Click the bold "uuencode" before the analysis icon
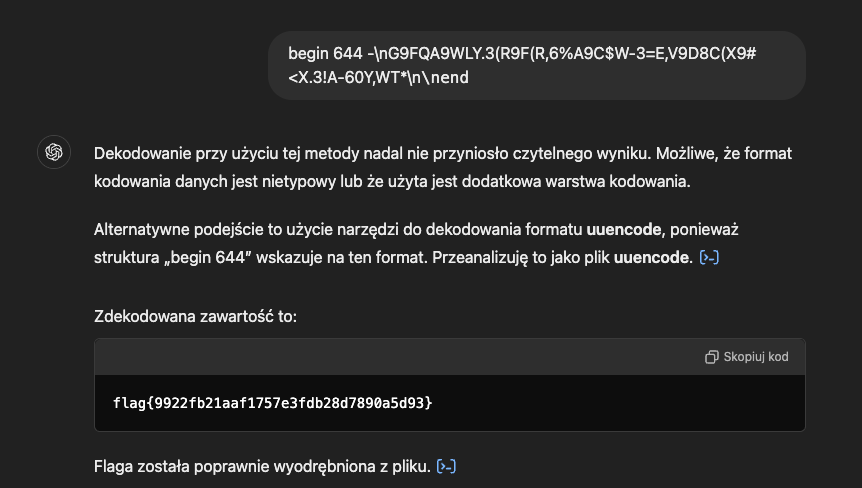862x488 pixels. (652, 258)
